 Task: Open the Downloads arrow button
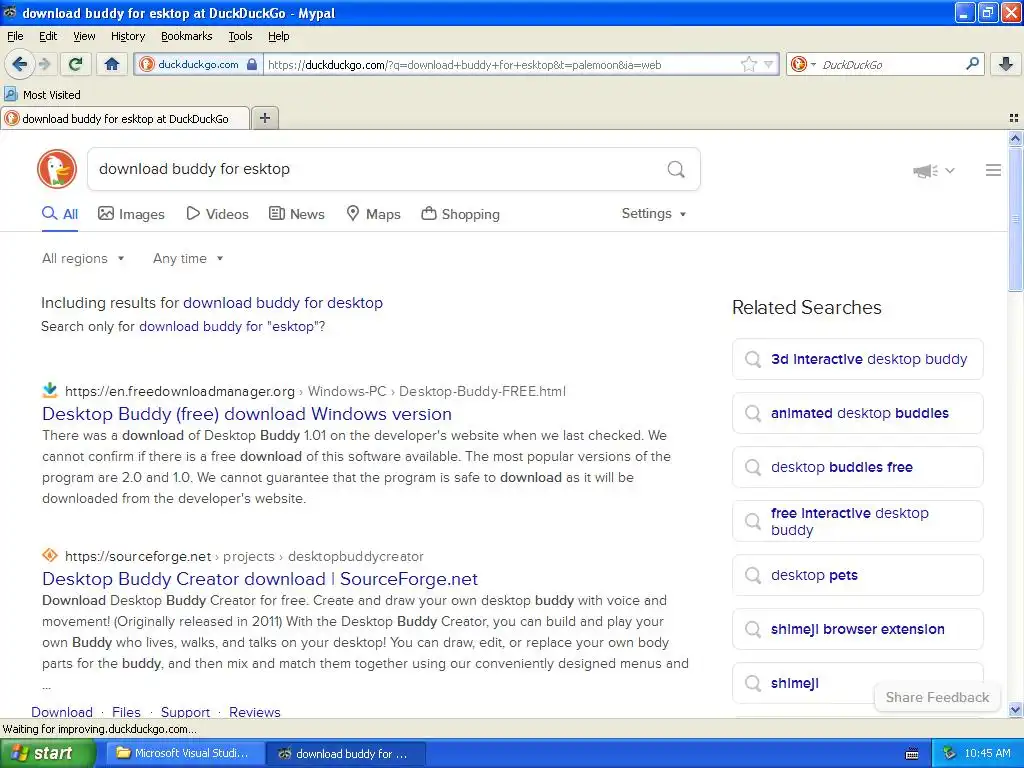(1006, 64)
